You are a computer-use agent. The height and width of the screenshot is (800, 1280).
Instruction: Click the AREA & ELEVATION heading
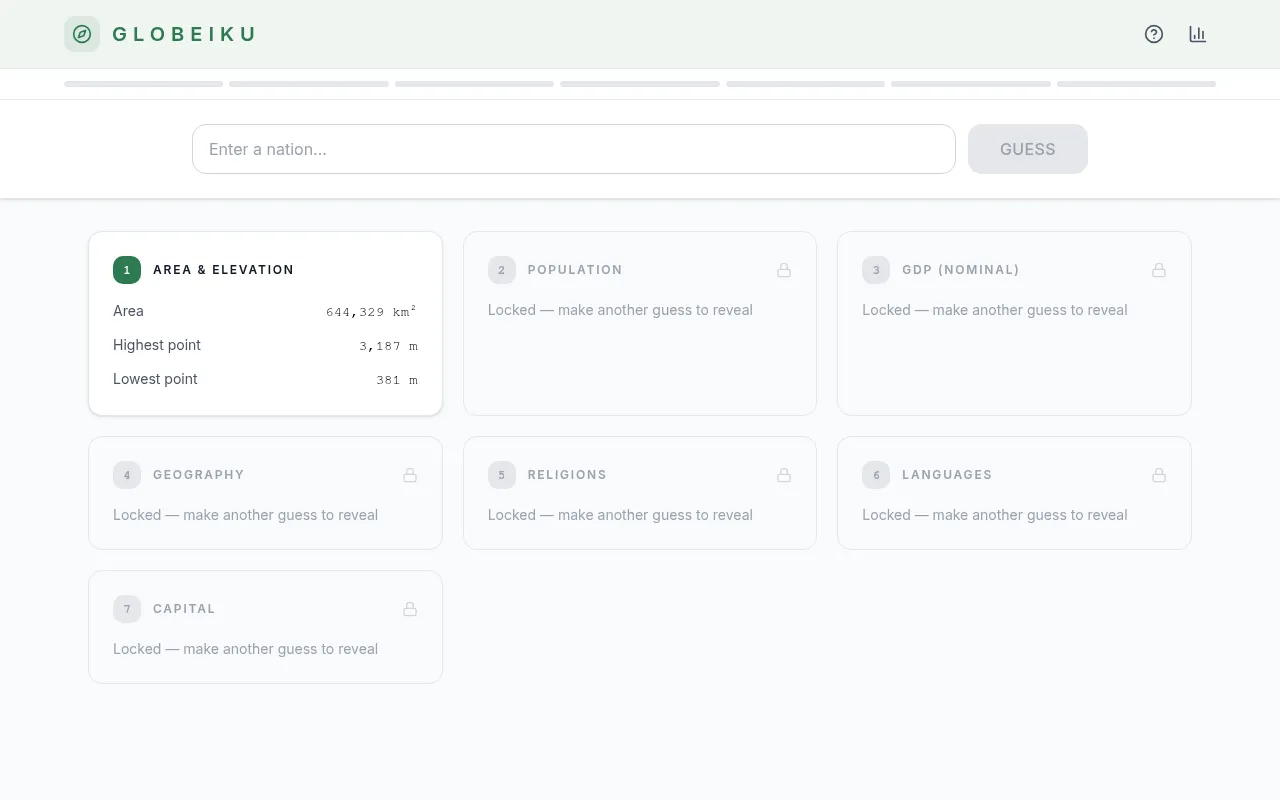(223, 270)
